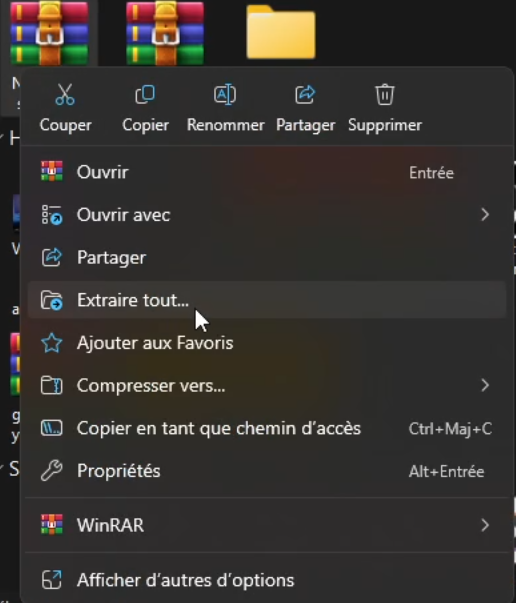The height and width of the screenshot is (603, 516).
Task: Select Ouvrir from the context menu
Action: click(x=267, y=172)
